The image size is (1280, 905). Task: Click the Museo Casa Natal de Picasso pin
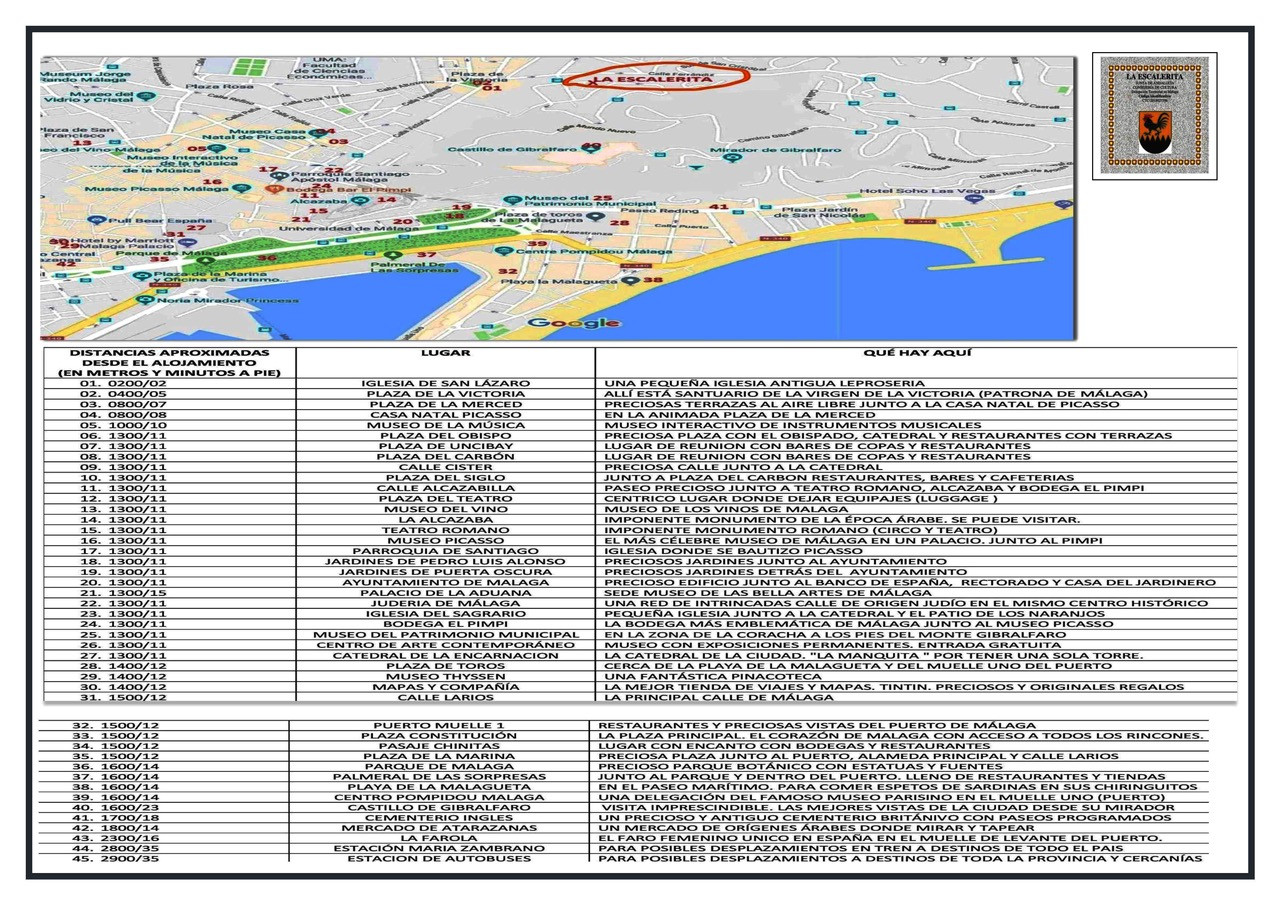[x=316, y=132]
